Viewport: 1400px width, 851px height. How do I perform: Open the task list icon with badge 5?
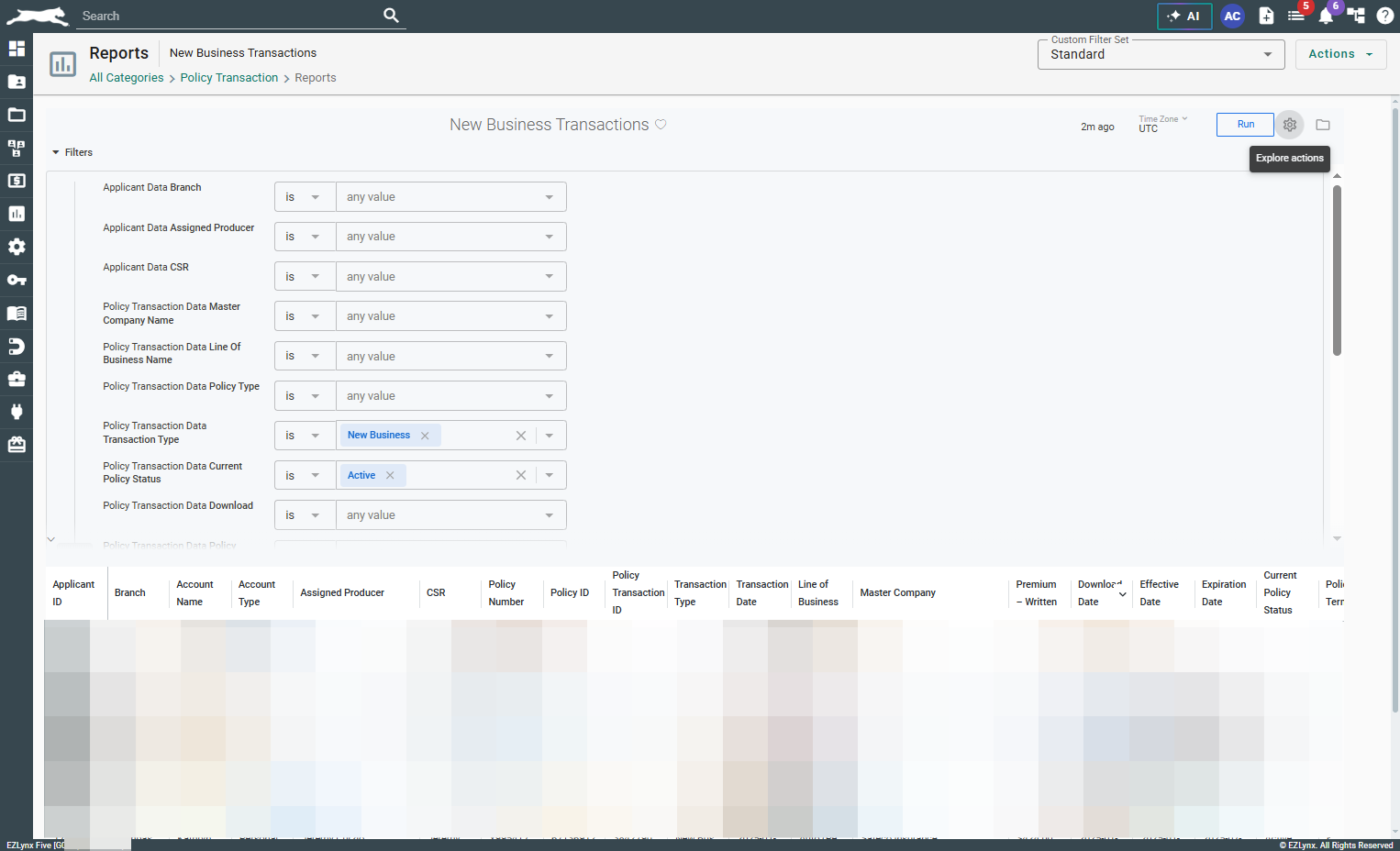pyautogui.click(x=1296, y=16)
